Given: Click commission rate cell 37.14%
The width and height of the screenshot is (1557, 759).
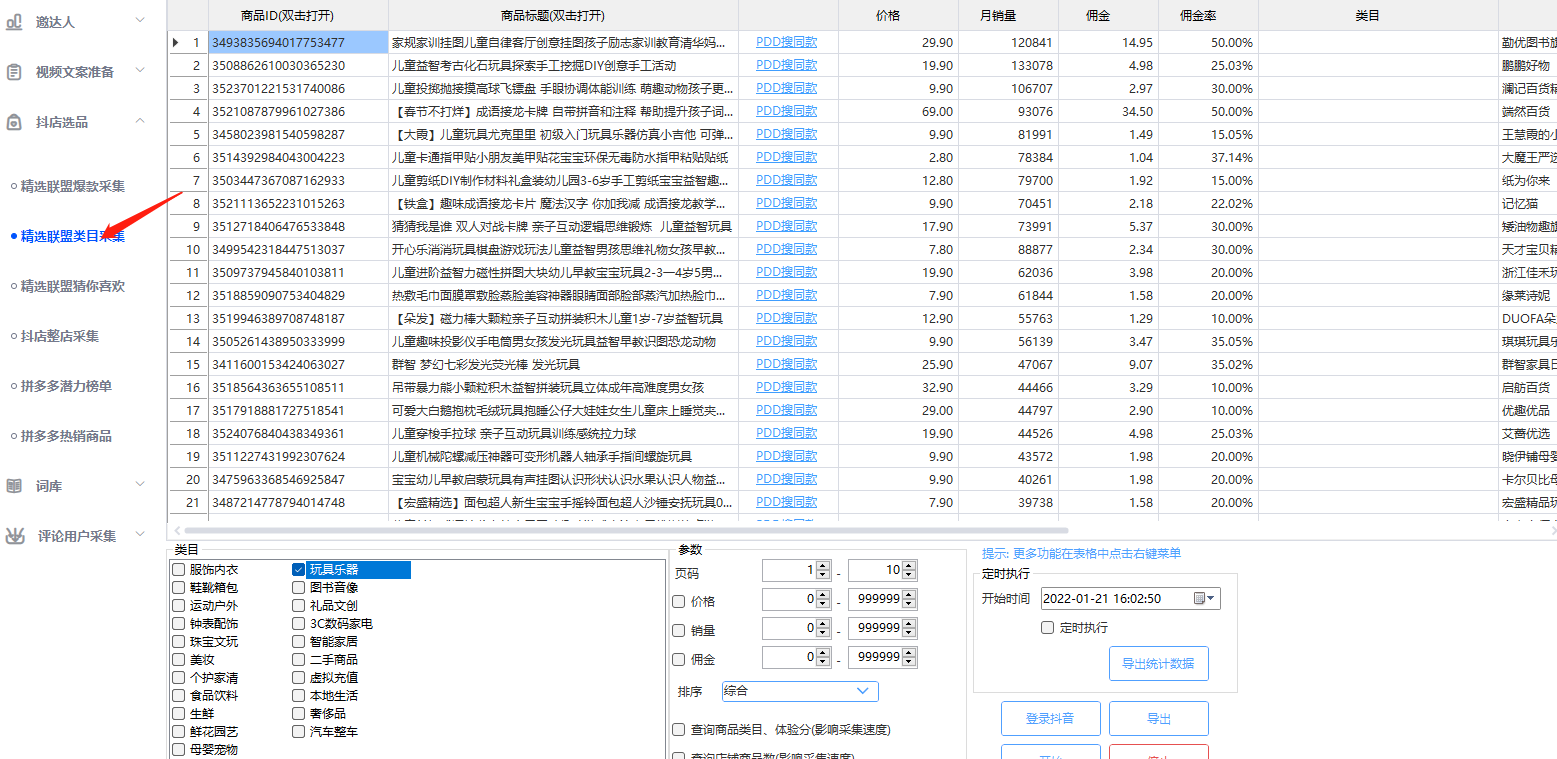Looking at the screenshot, I should click(1208, 157).
